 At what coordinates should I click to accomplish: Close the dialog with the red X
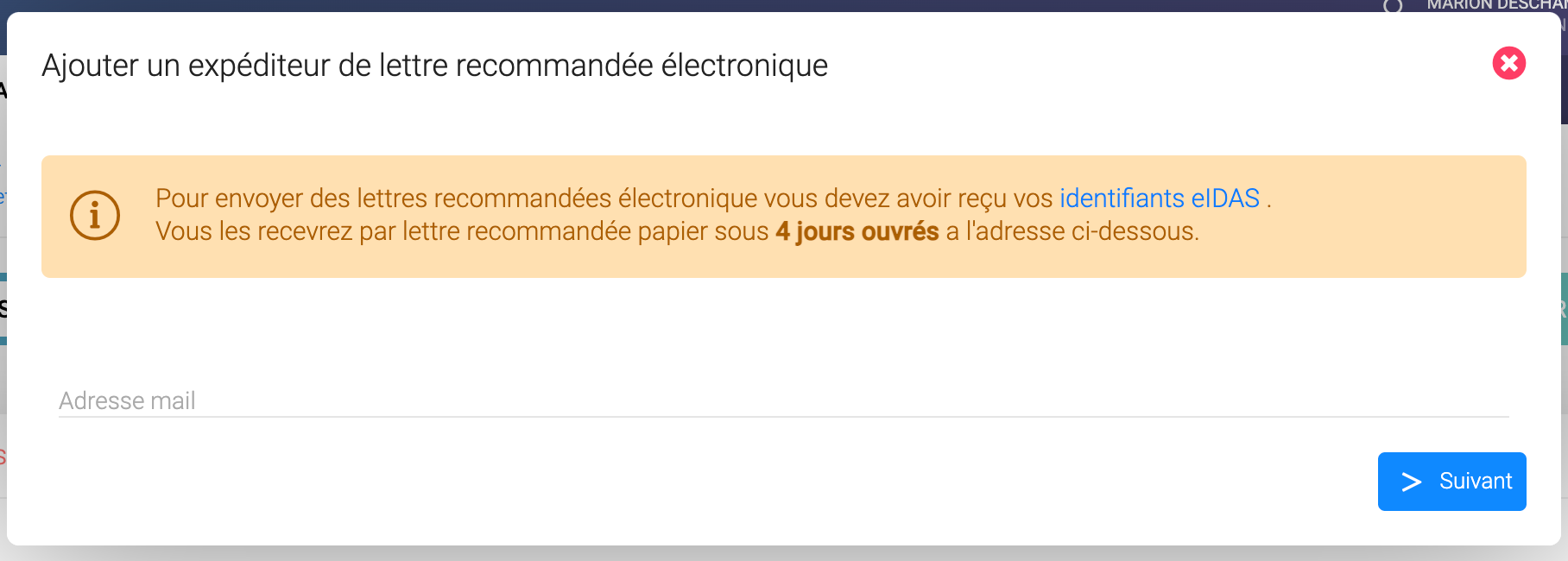[1508, 63]
